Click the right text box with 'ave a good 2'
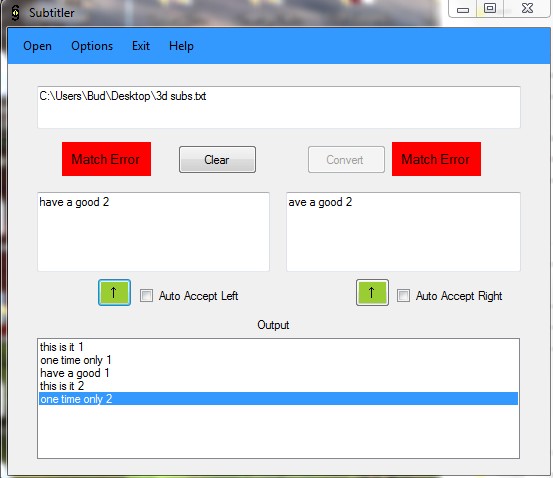This screenshot has height=478, width=553. pos(403,232)
